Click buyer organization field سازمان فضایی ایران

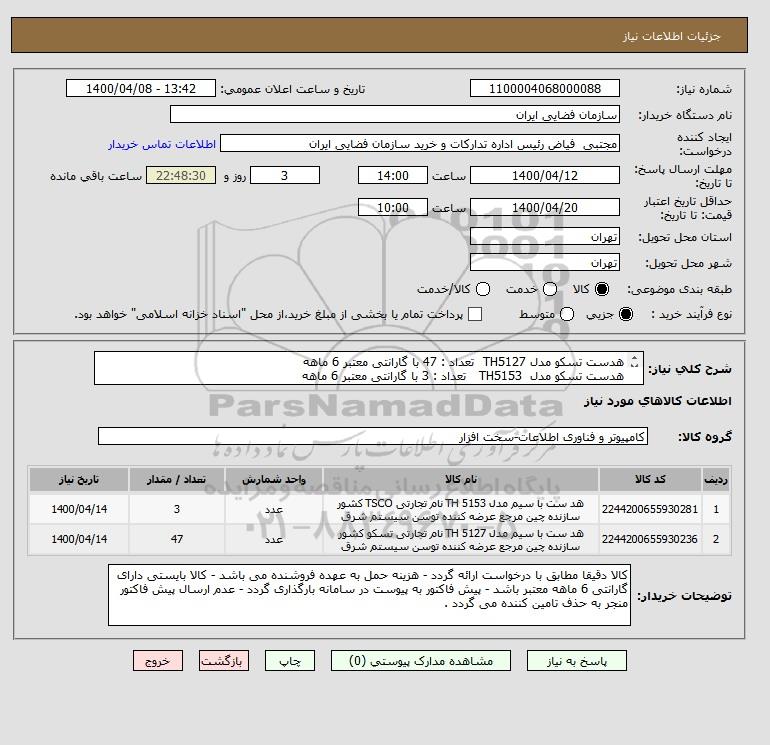click(395, 114)
